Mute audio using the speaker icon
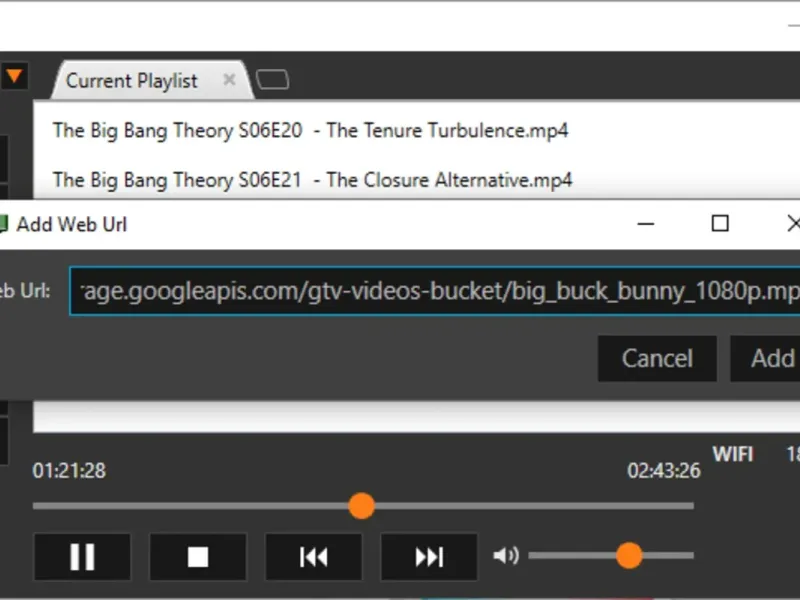This screenshot has width=800, height=600. point(506,555)
